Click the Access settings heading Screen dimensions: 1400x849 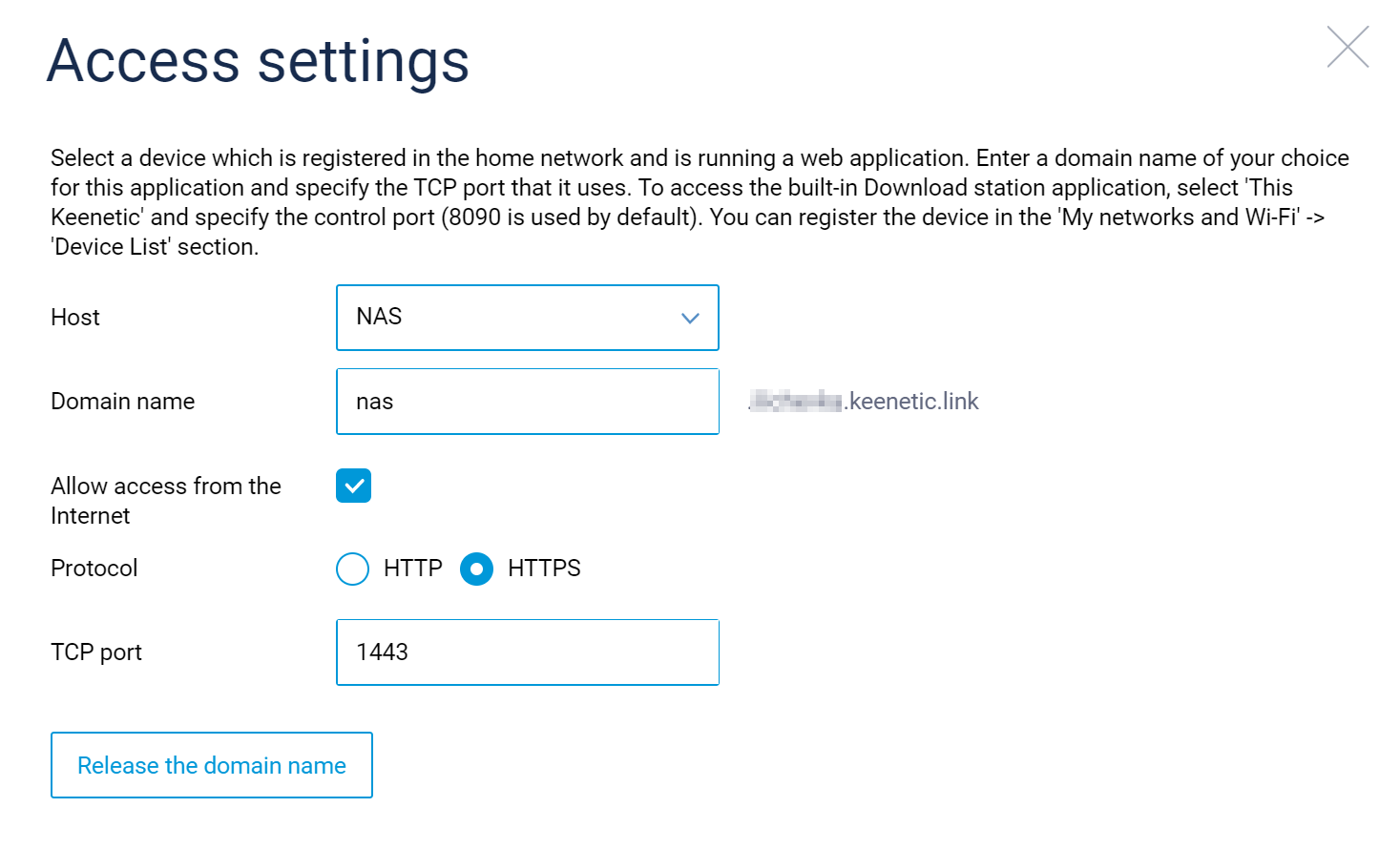pos(258,61)
